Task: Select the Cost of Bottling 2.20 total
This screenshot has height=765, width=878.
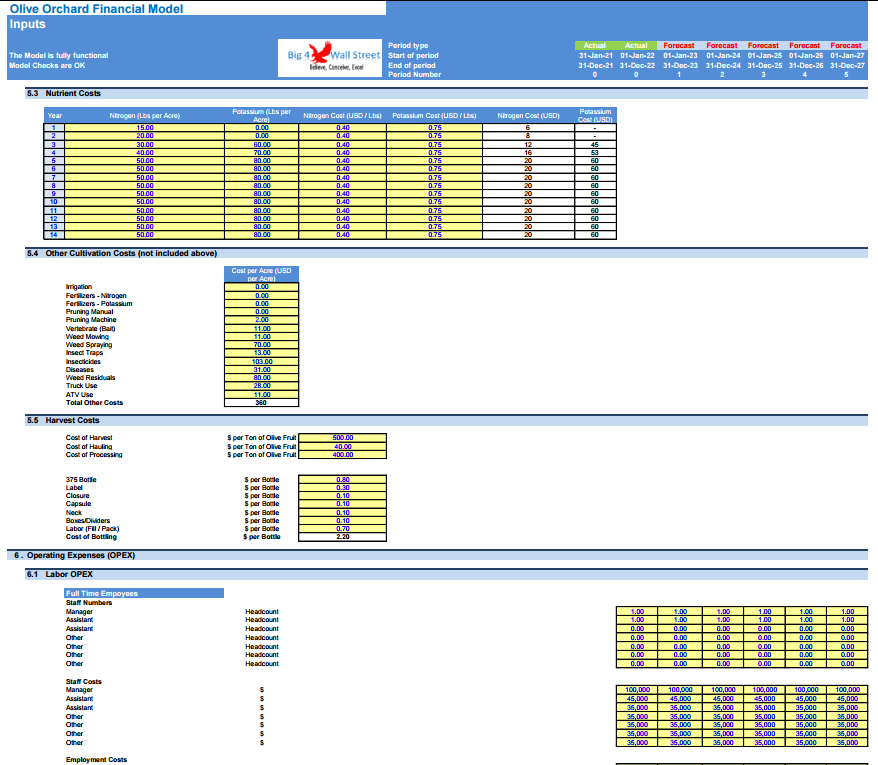Action: click(x=343, y=537)
